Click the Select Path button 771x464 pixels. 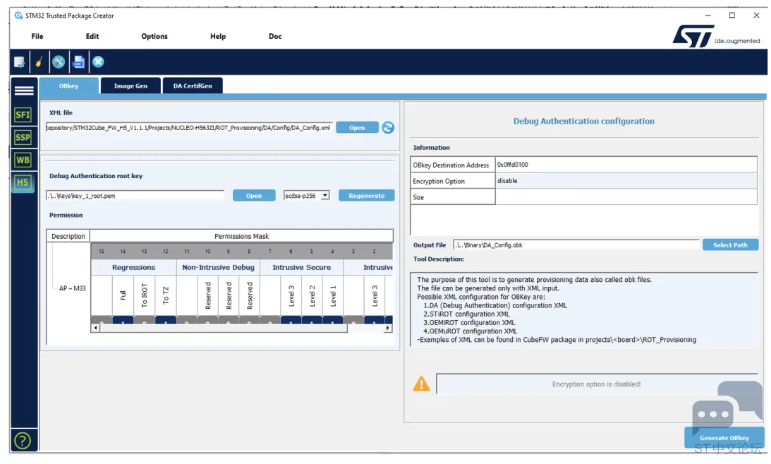click(730, 245)
